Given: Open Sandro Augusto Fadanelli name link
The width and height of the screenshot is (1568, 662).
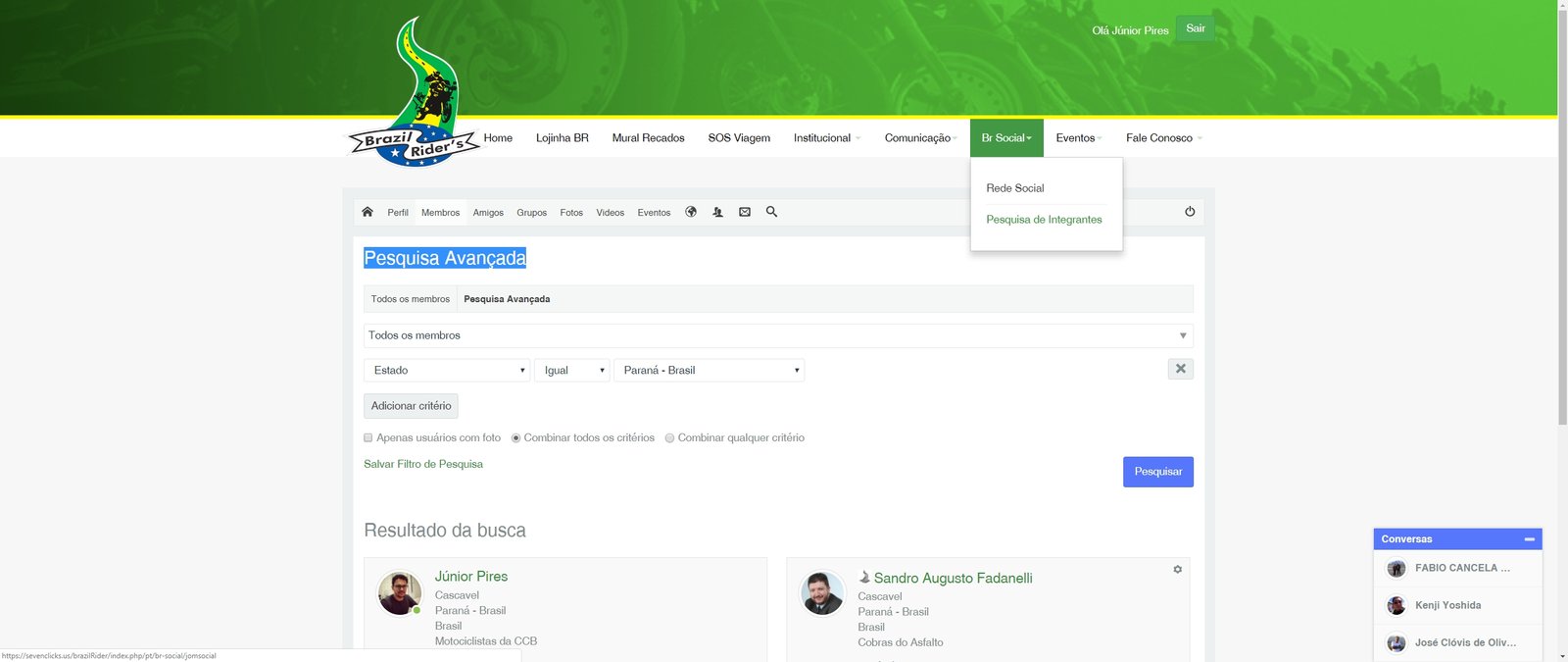Looking at the screenshot, I should coord(953,579).
